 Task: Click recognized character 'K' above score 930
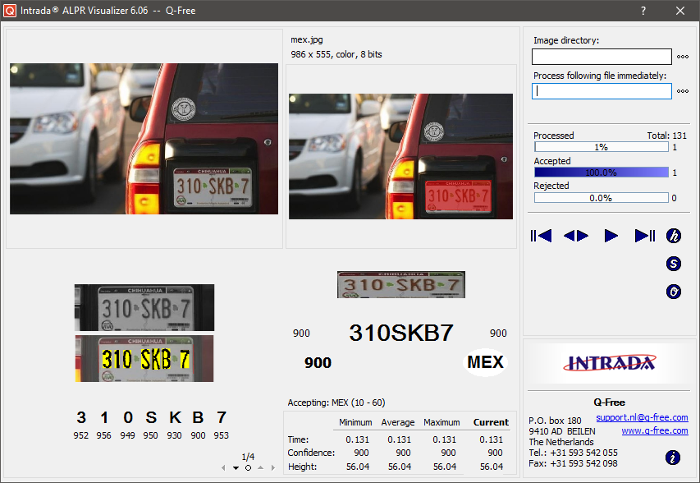[x=175, y=417]
